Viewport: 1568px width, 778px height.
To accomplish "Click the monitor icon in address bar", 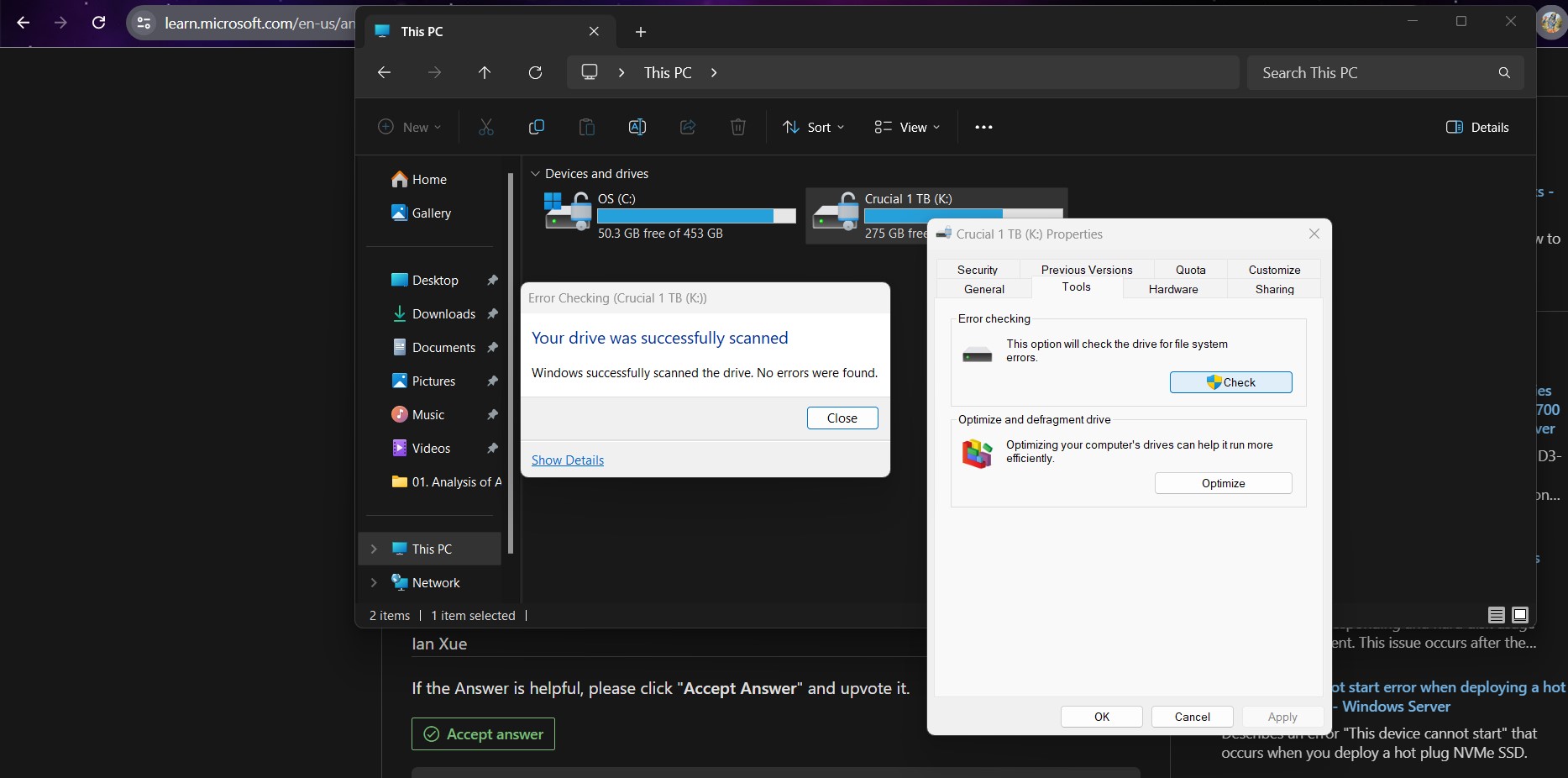I will click(x=590, y=72).
